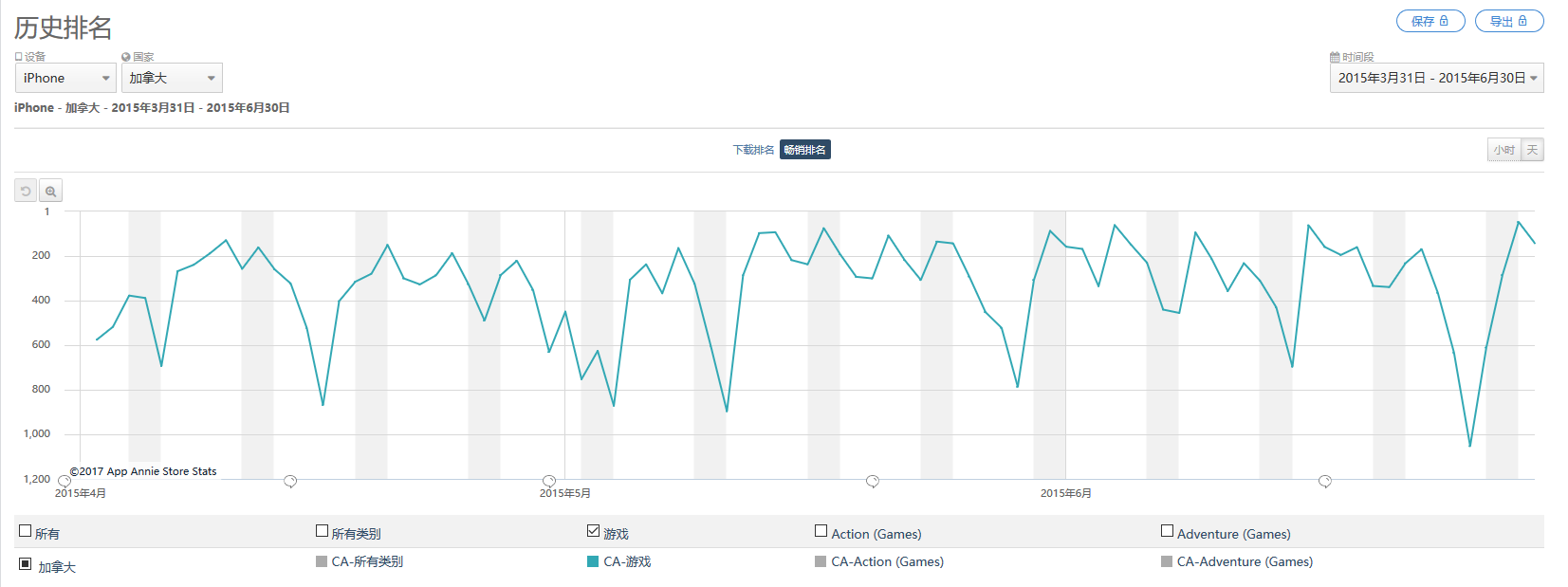1568x587 pixels.
Task: Click the gray CA-所有类别 legend swatch
Action: click(x=322, y=561)
